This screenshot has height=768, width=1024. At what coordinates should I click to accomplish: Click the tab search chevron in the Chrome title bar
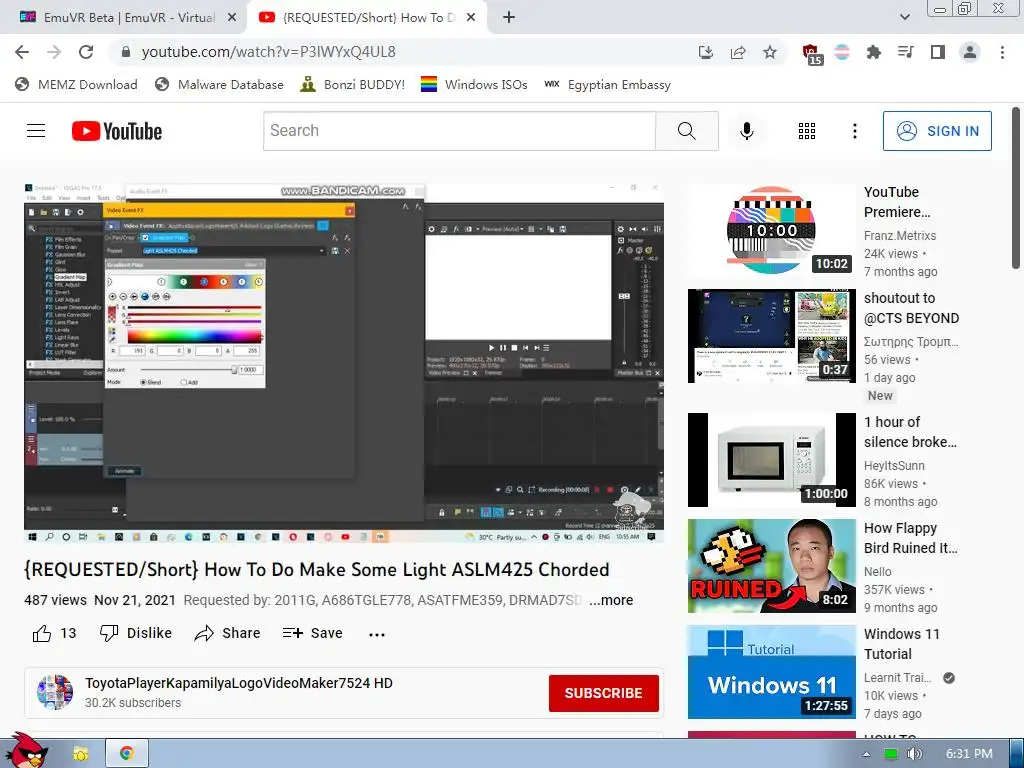[904, 17]
